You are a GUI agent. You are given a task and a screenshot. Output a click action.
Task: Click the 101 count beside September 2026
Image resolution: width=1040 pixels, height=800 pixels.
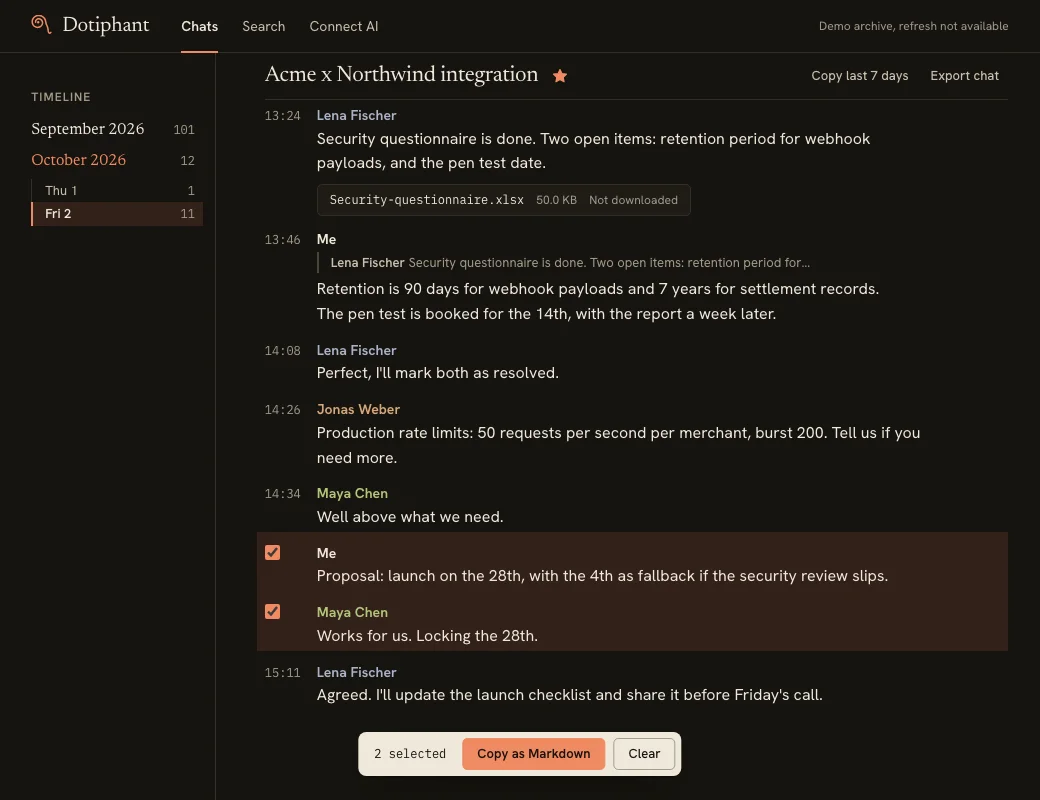[184, 129]
